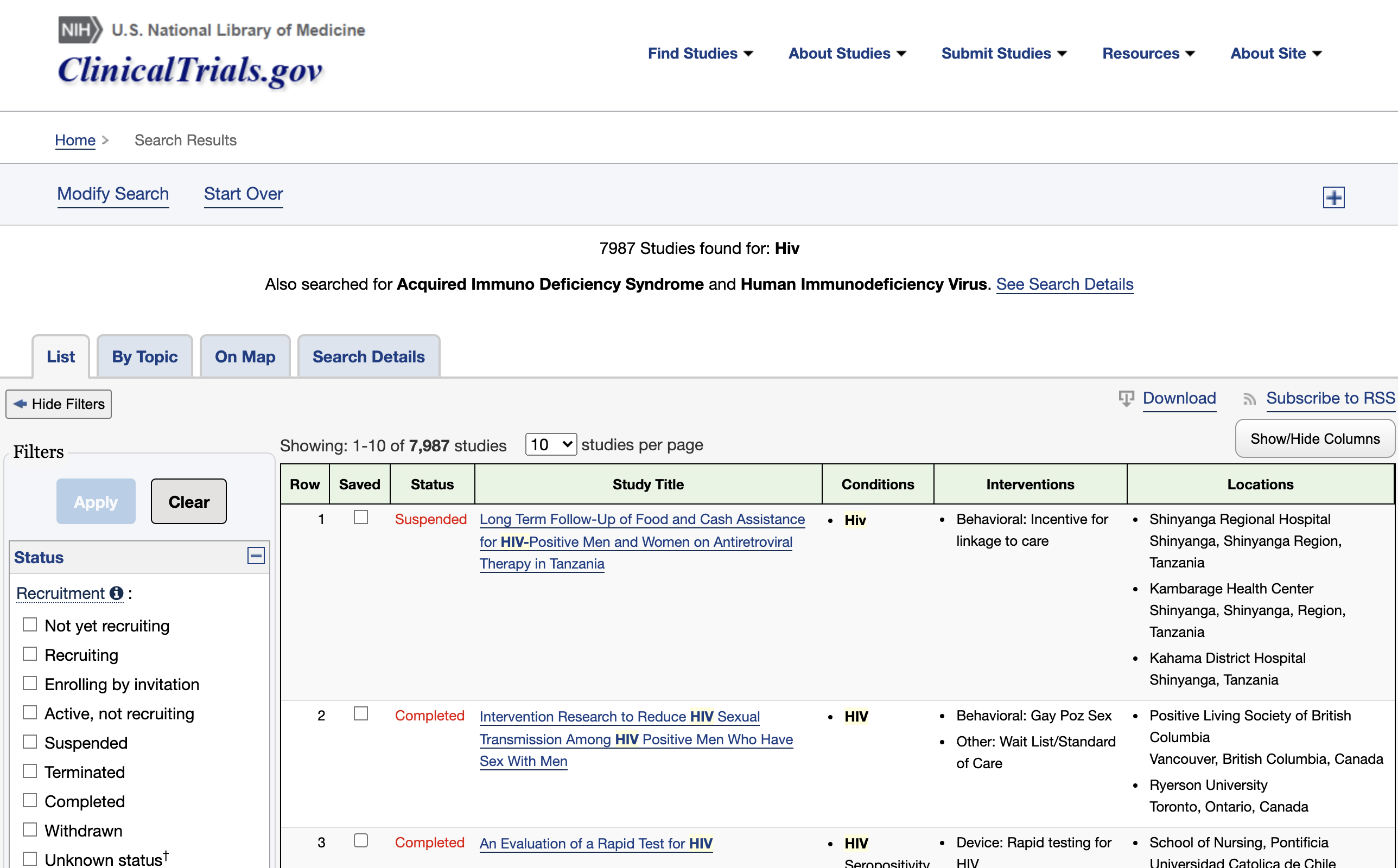This screenshot has width=1398, height=868.
Task: Click the Clear filters button
Action: 188,502
